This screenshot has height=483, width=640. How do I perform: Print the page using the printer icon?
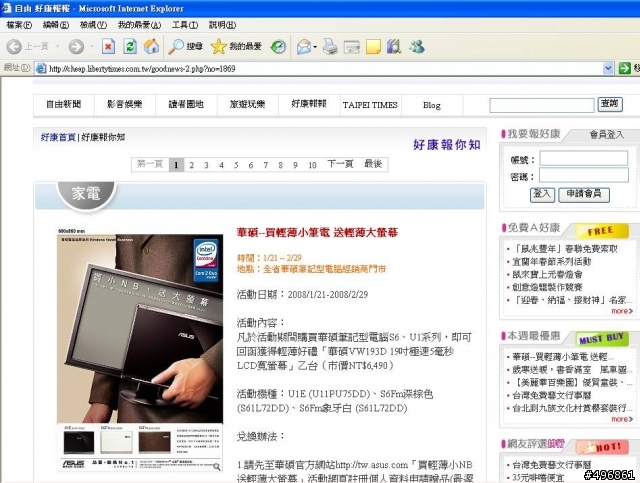pos(330,47)
